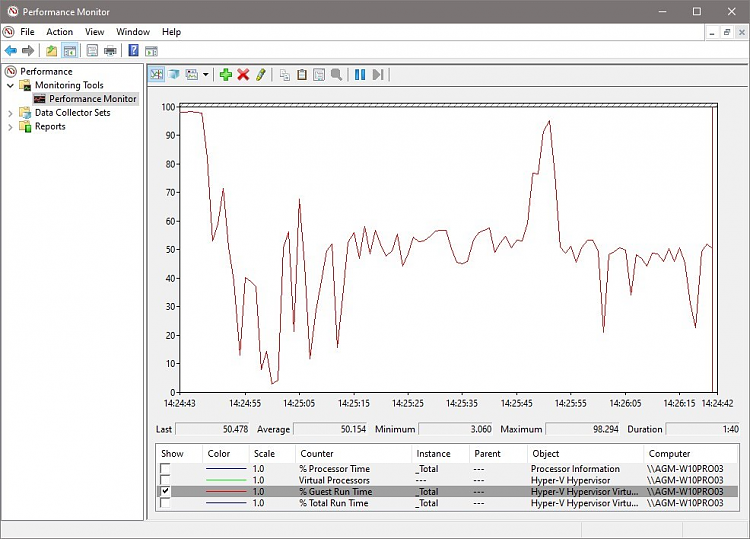Click View Log Data icon
Image resolution: width=750 pixels, height=539 pixels.
pyautogui.click(x=174, y=75)
